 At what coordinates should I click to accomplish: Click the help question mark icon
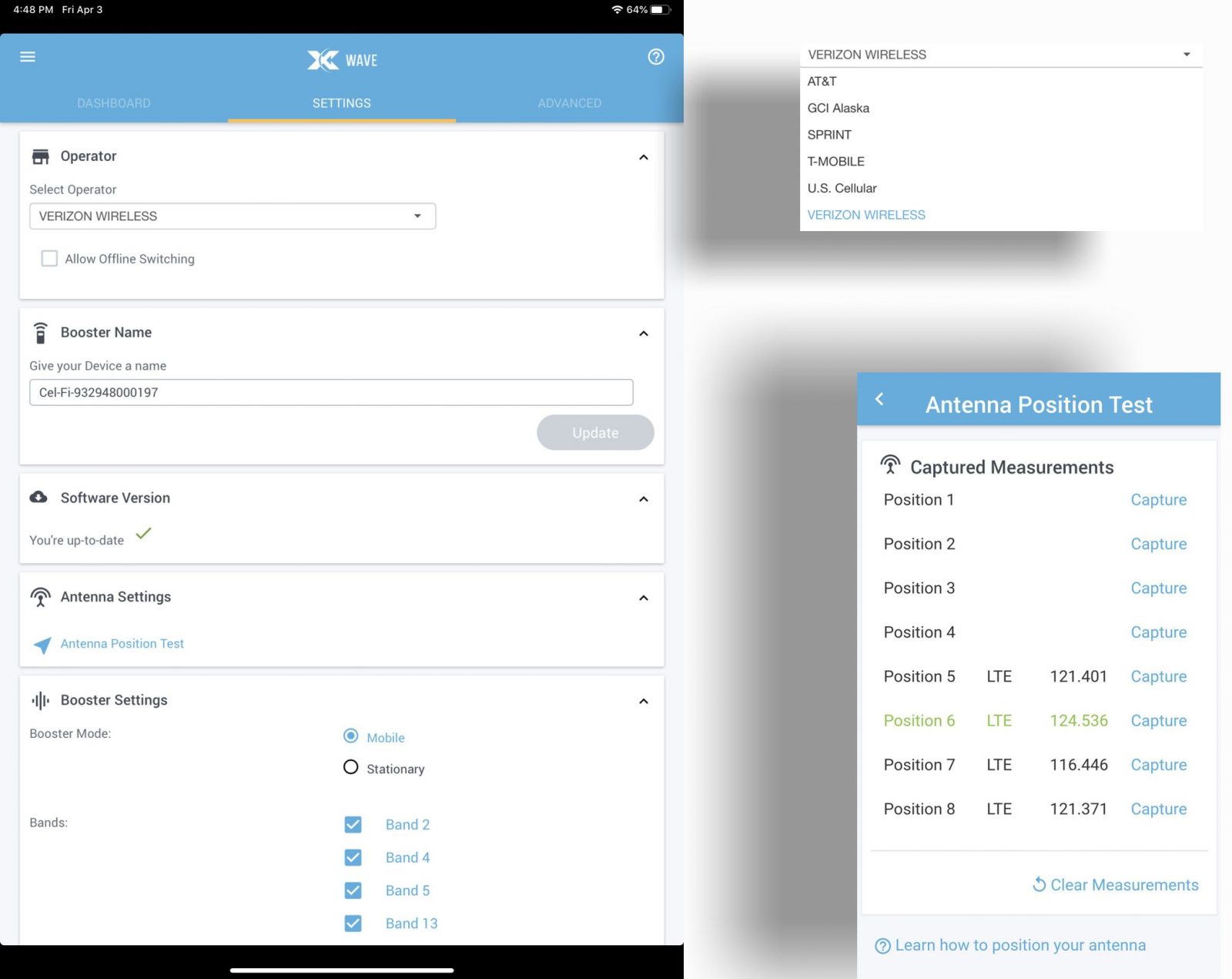click(x=655, y=57)
